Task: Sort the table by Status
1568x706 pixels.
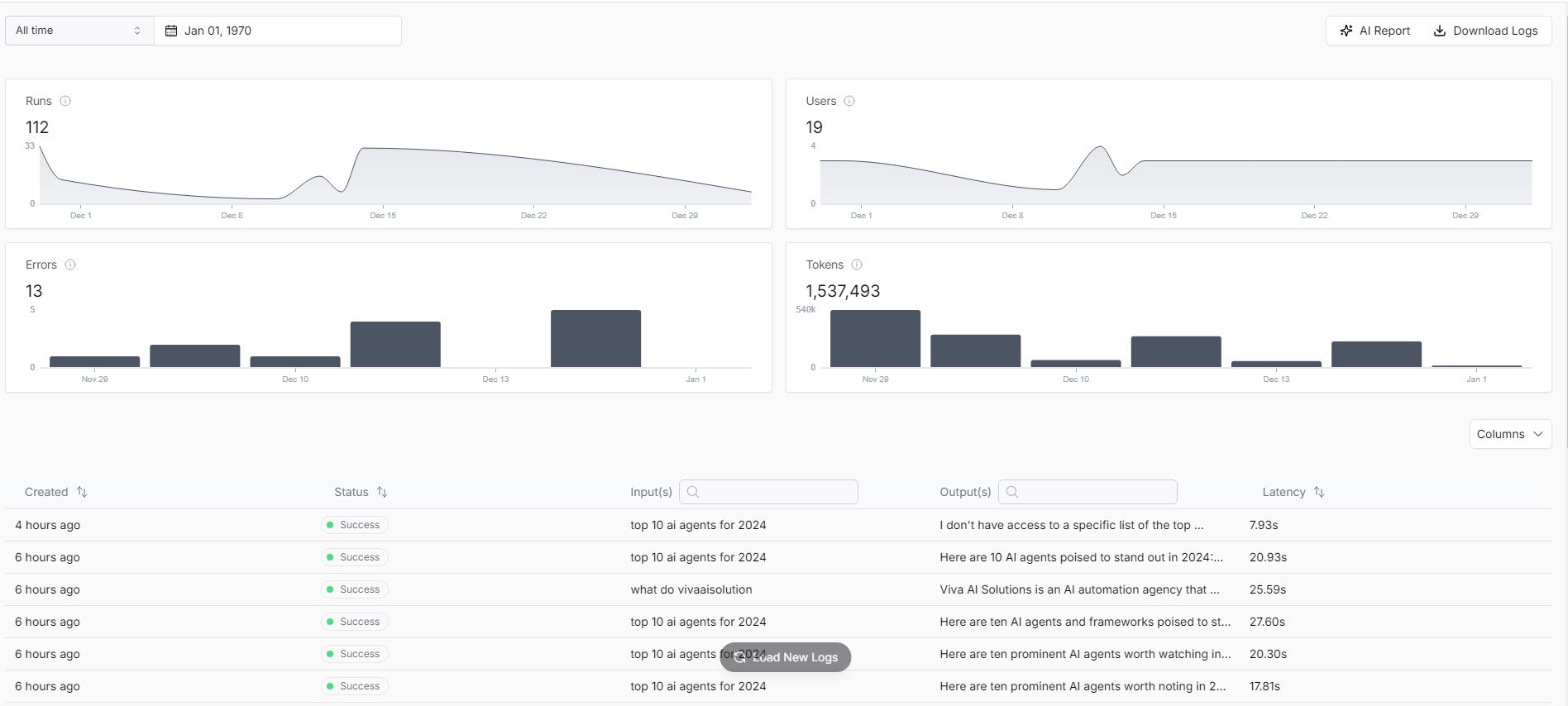Action: [x=382, y=492]
